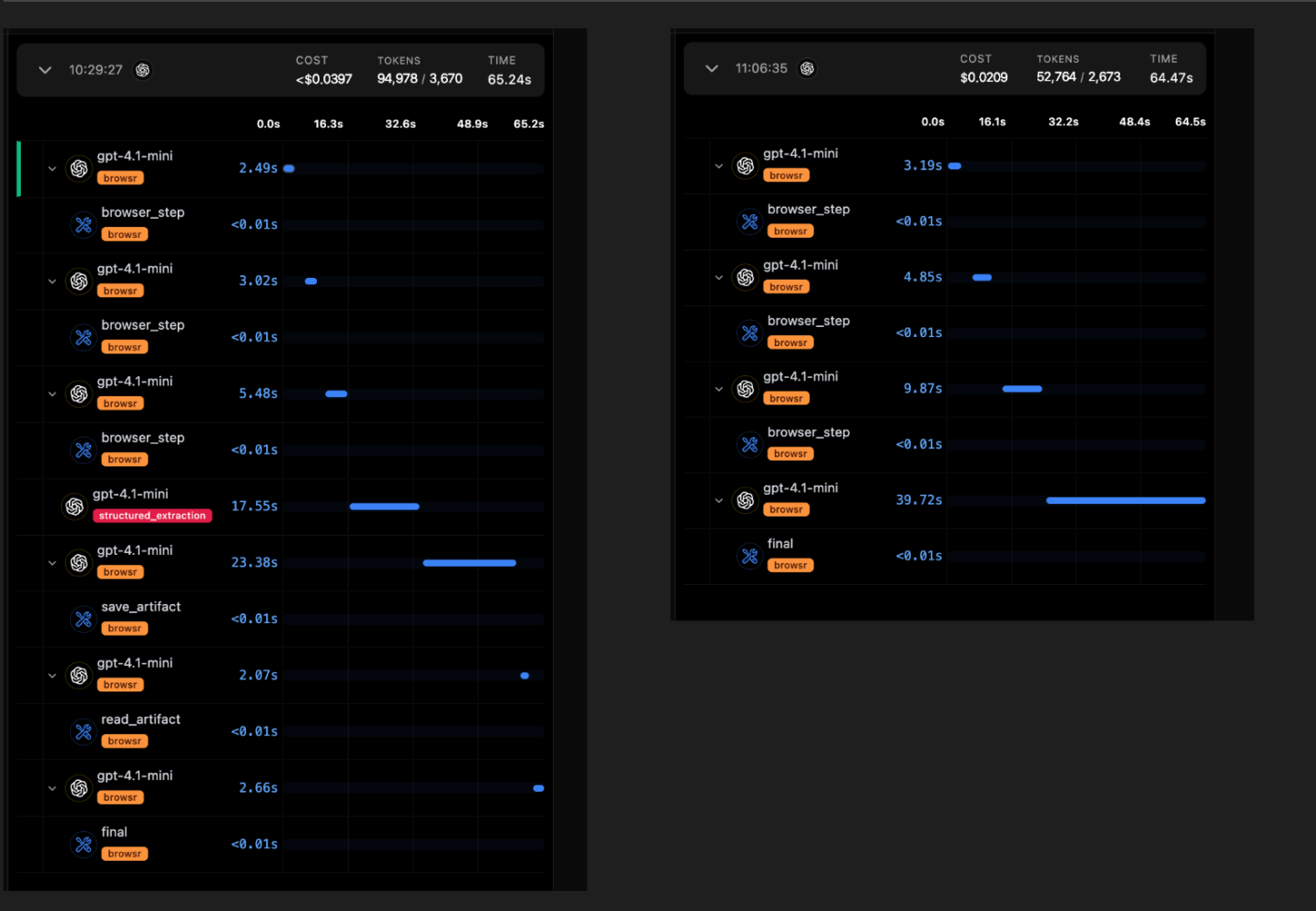Select the tool icon beside save_artifact
The width and height of the screenshot is (1316, 911).
[x=84, y=619]
